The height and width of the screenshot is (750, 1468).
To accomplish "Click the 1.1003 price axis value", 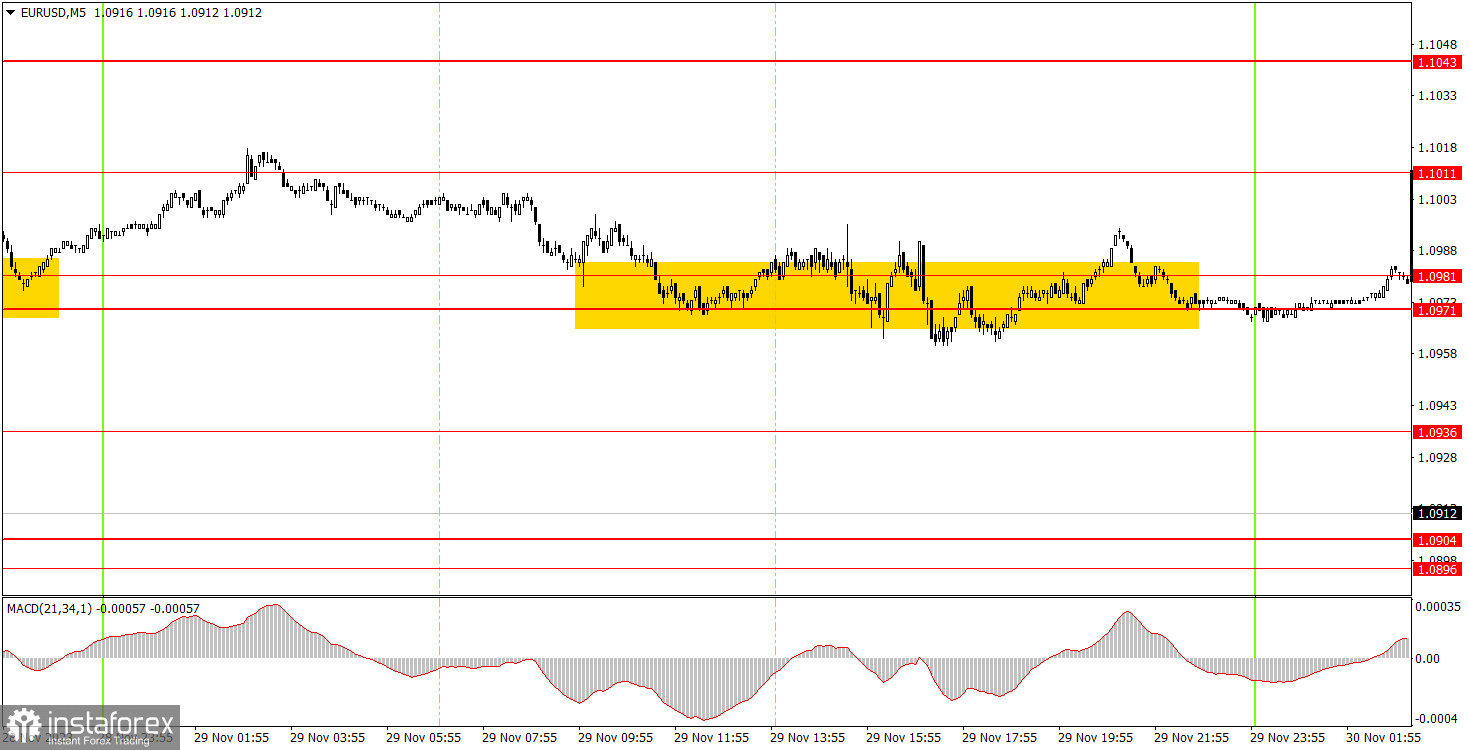I will tap(1436, 200).
